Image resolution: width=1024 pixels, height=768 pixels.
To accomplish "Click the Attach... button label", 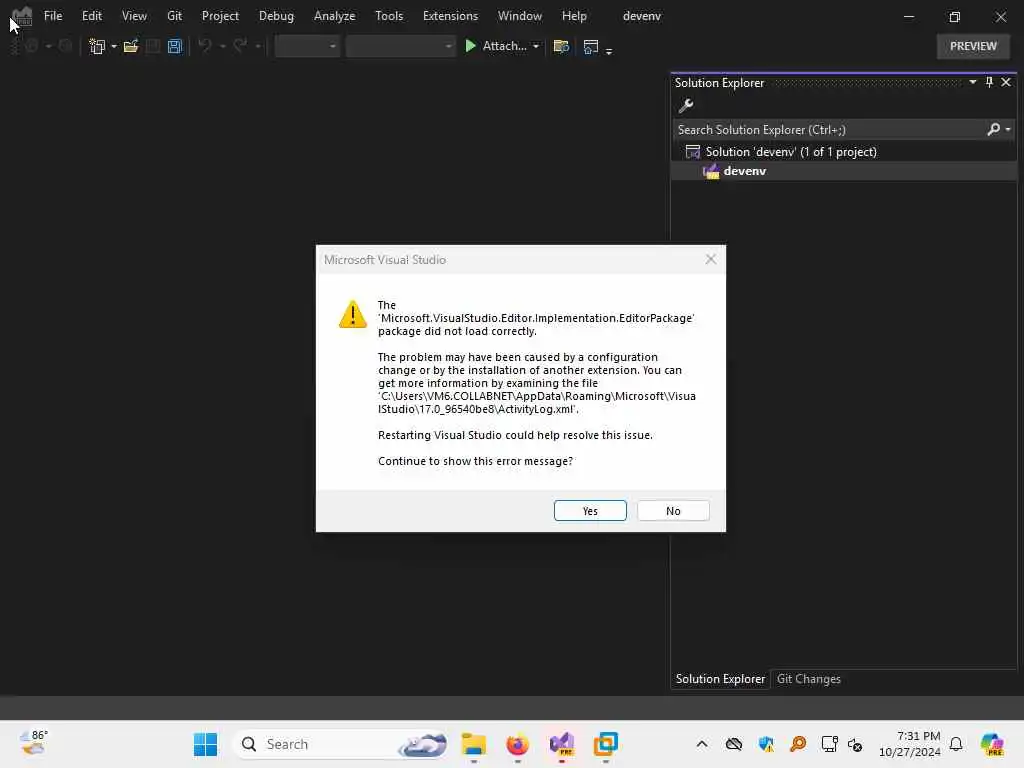I will (504, 46).
